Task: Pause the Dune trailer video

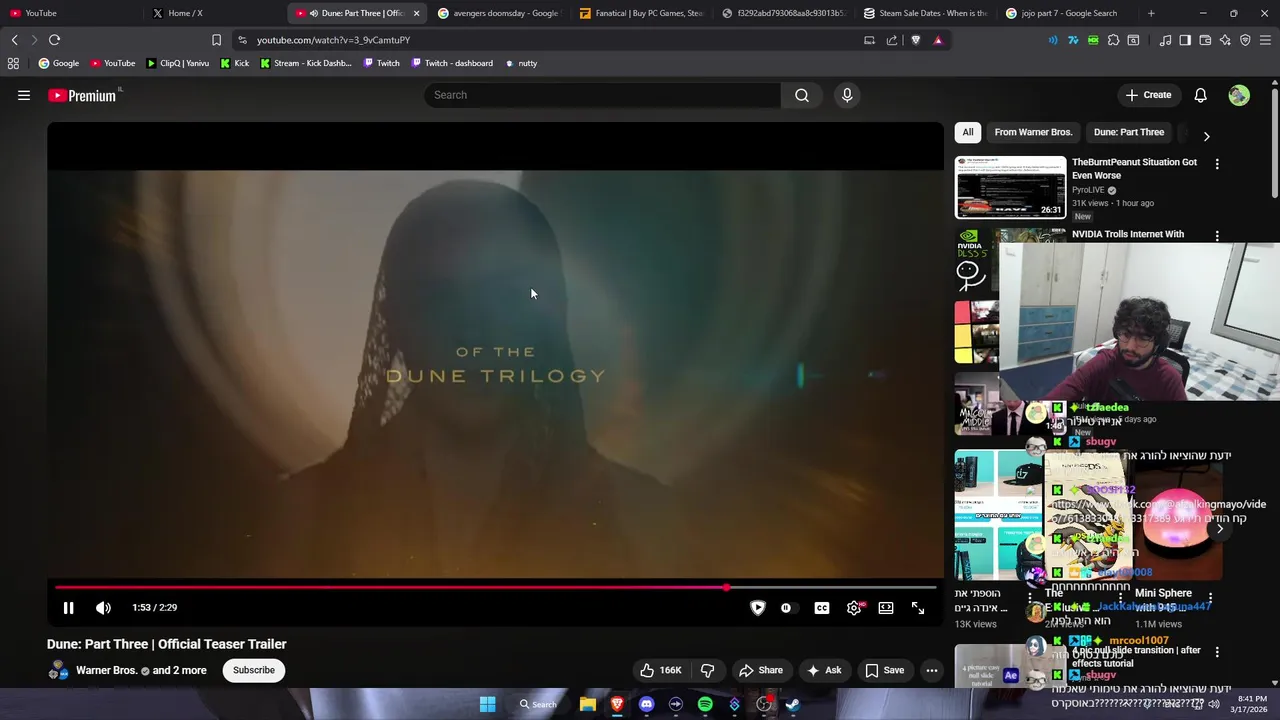Action: (x=68, y=608)
